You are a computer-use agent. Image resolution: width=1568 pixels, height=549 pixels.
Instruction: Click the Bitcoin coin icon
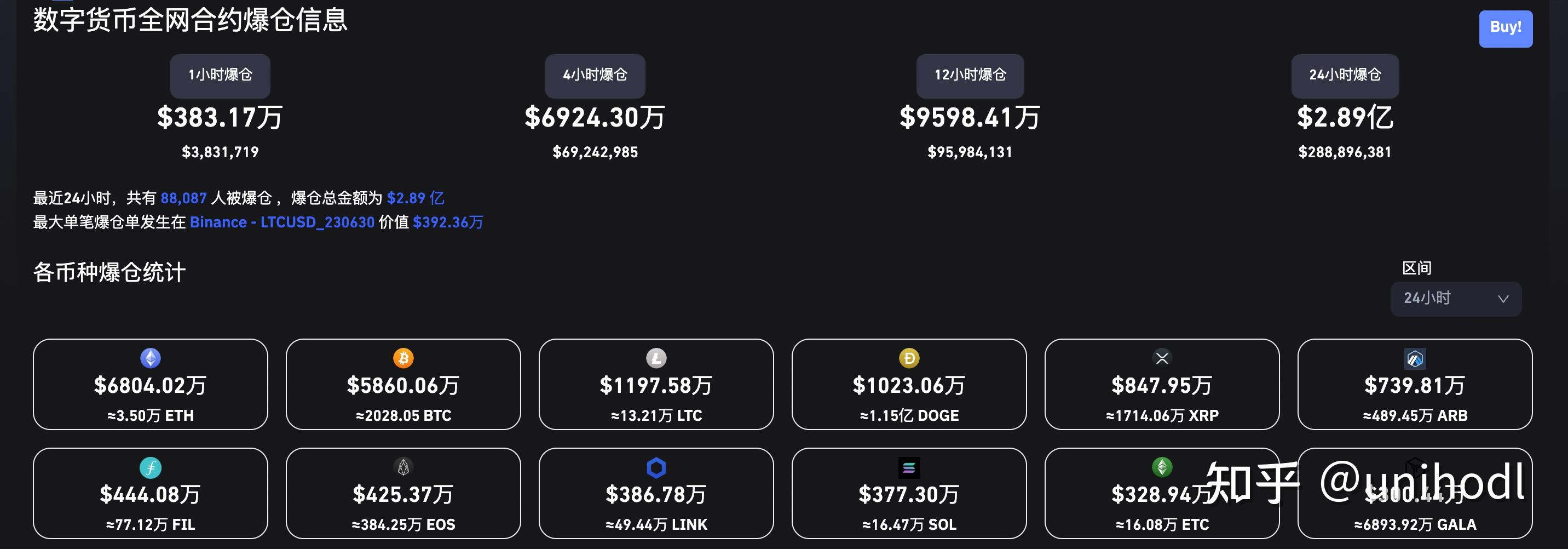click(403, 358)
